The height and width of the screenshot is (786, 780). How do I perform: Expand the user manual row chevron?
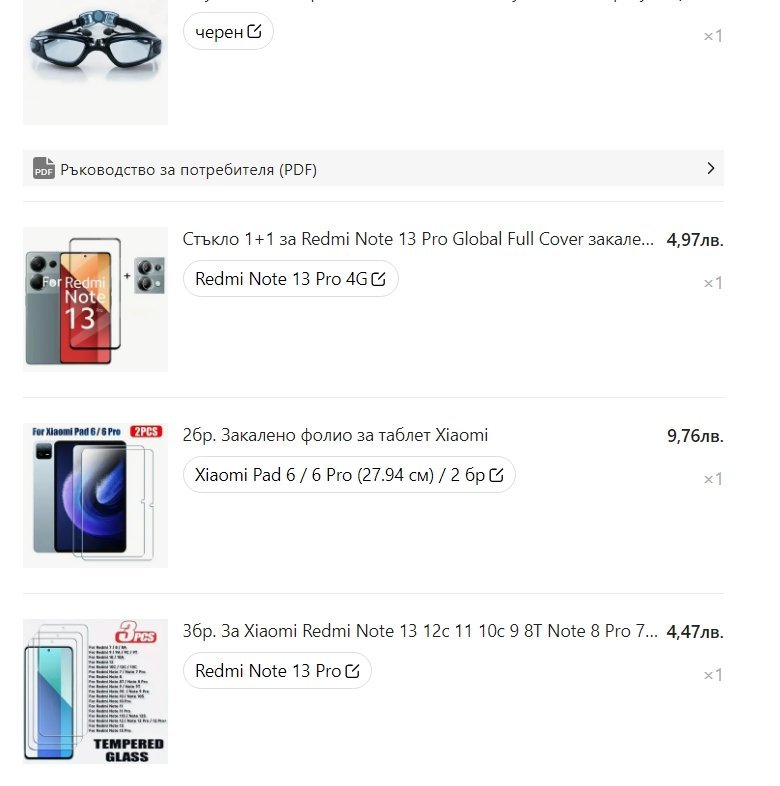[710, 168]
